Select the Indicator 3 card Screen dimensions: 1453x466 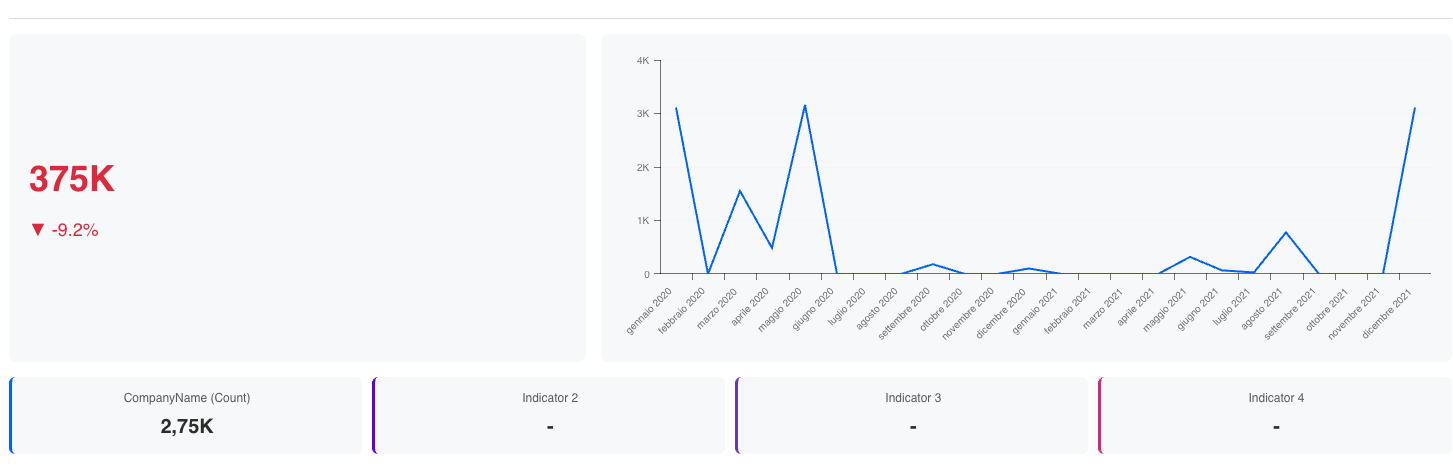coord(912,415)
